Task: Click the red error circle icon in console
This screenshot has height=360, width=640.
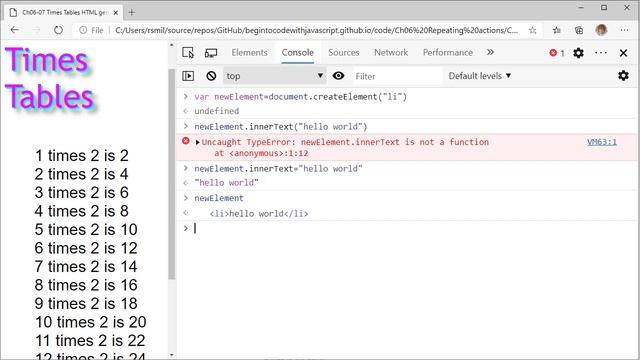Action: [186, 141]
